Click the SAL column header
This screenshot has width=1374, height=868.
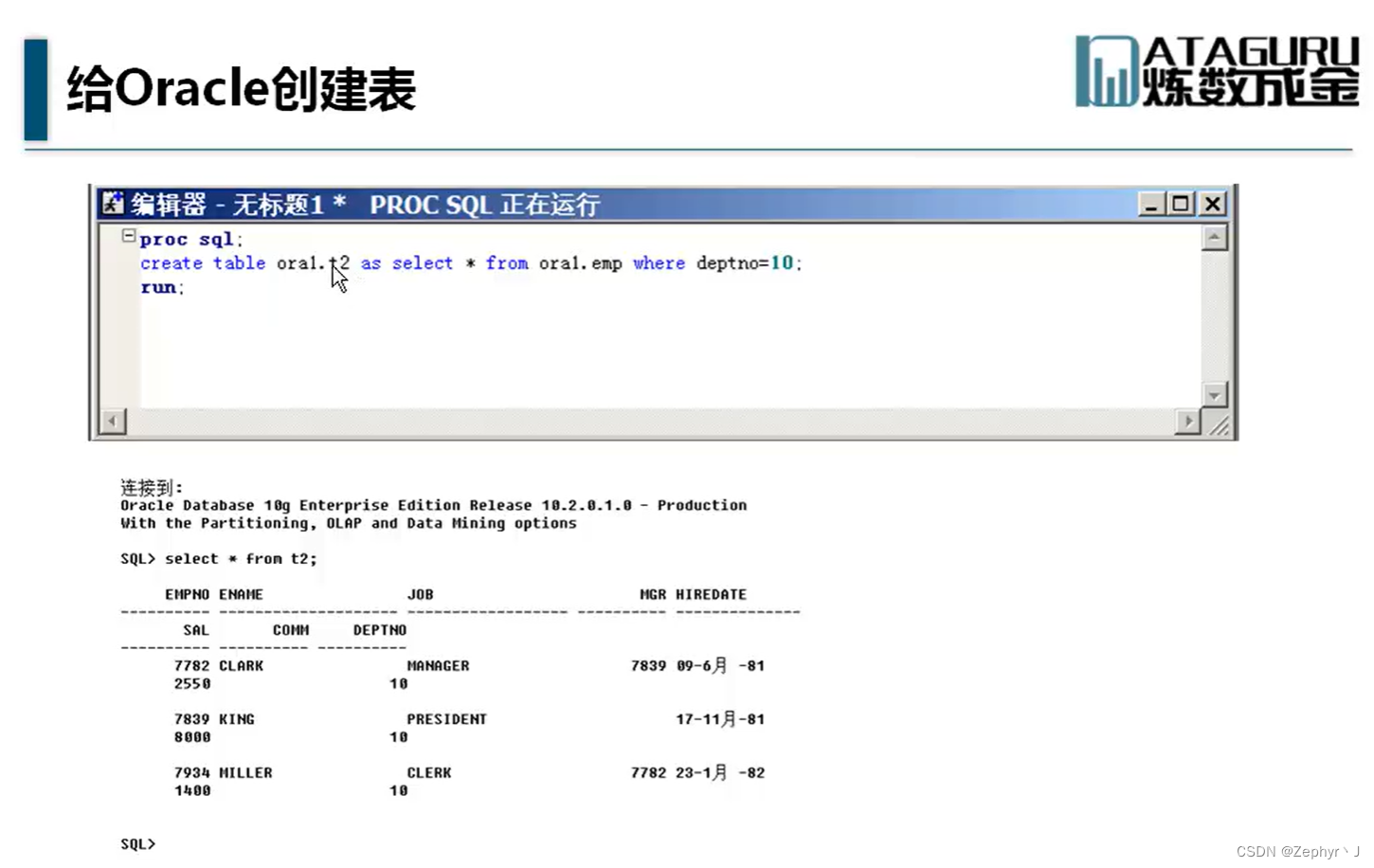coord(196,630)
